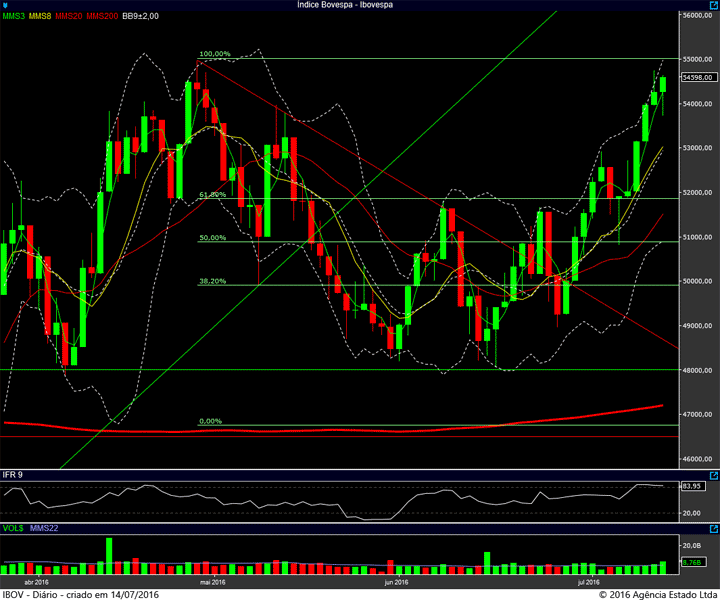The image size is (720, 600).
Task: Click the BB9±2,00 Bollinger bands label
Action: pyautogui.click(x=141, y=16)
